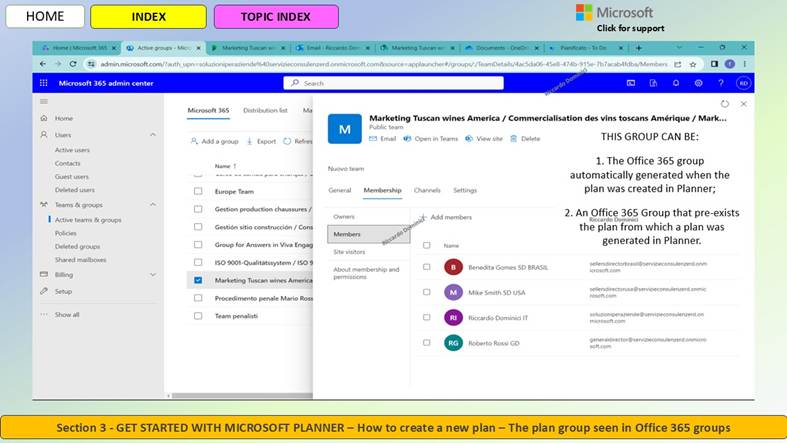Toggle the hamburger navigation menu

(44, 101)
